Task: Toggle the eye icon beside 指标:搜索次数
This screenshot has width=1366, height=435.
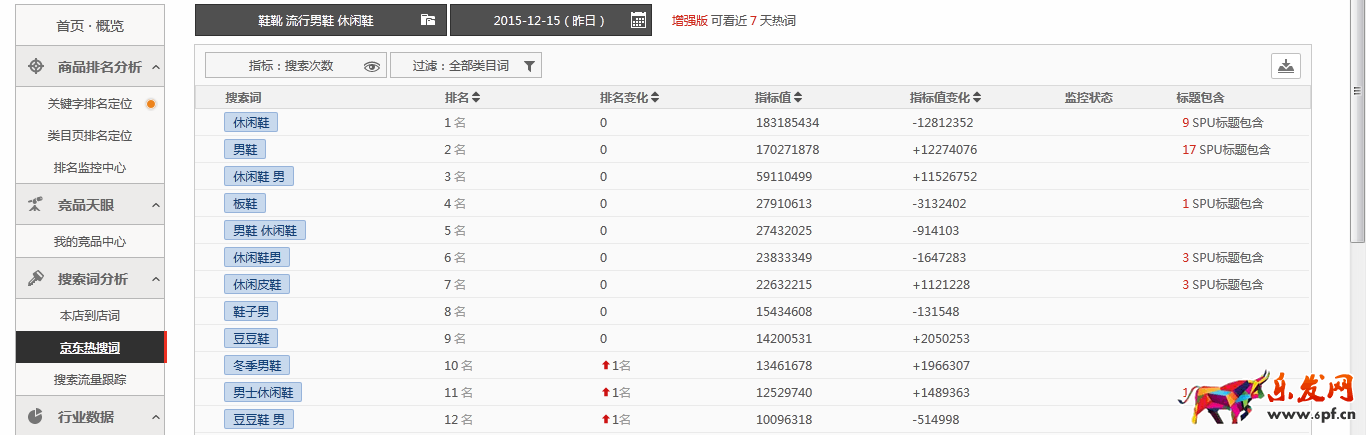Action: [x=372, y=66]
